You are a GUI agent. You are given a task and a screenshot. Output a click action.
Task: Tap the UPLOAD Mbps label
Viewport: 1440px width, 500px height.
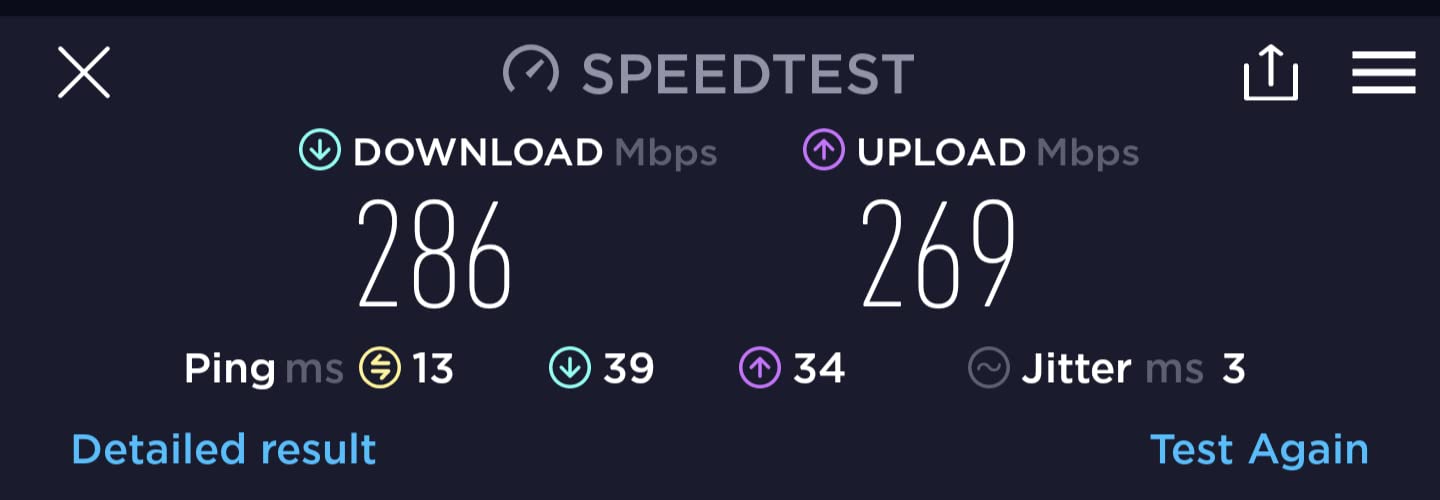click(x=998, y=152)
